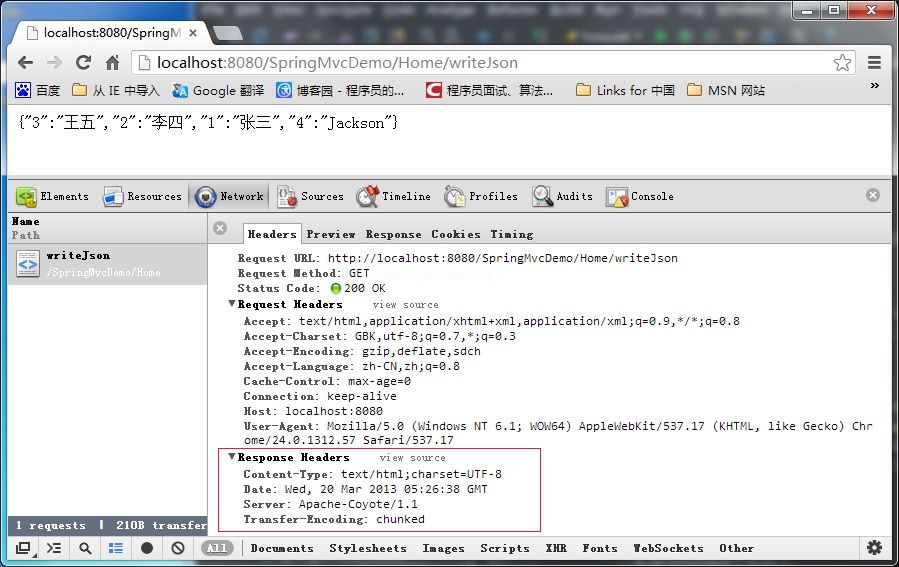This screenshot has width=899, height=567.
Task: Collapse the Request Headers section
Action: tap(232, 304)
